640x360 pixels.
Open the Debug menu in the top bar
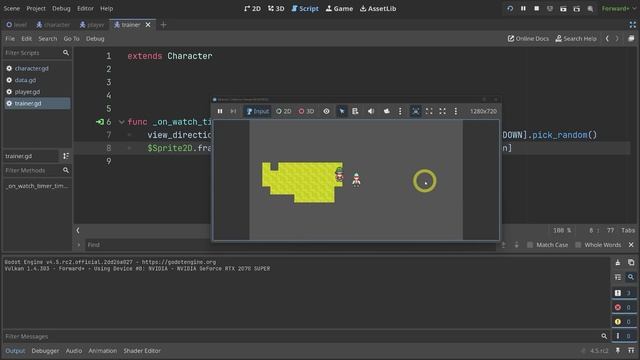[x=61, y=9]
